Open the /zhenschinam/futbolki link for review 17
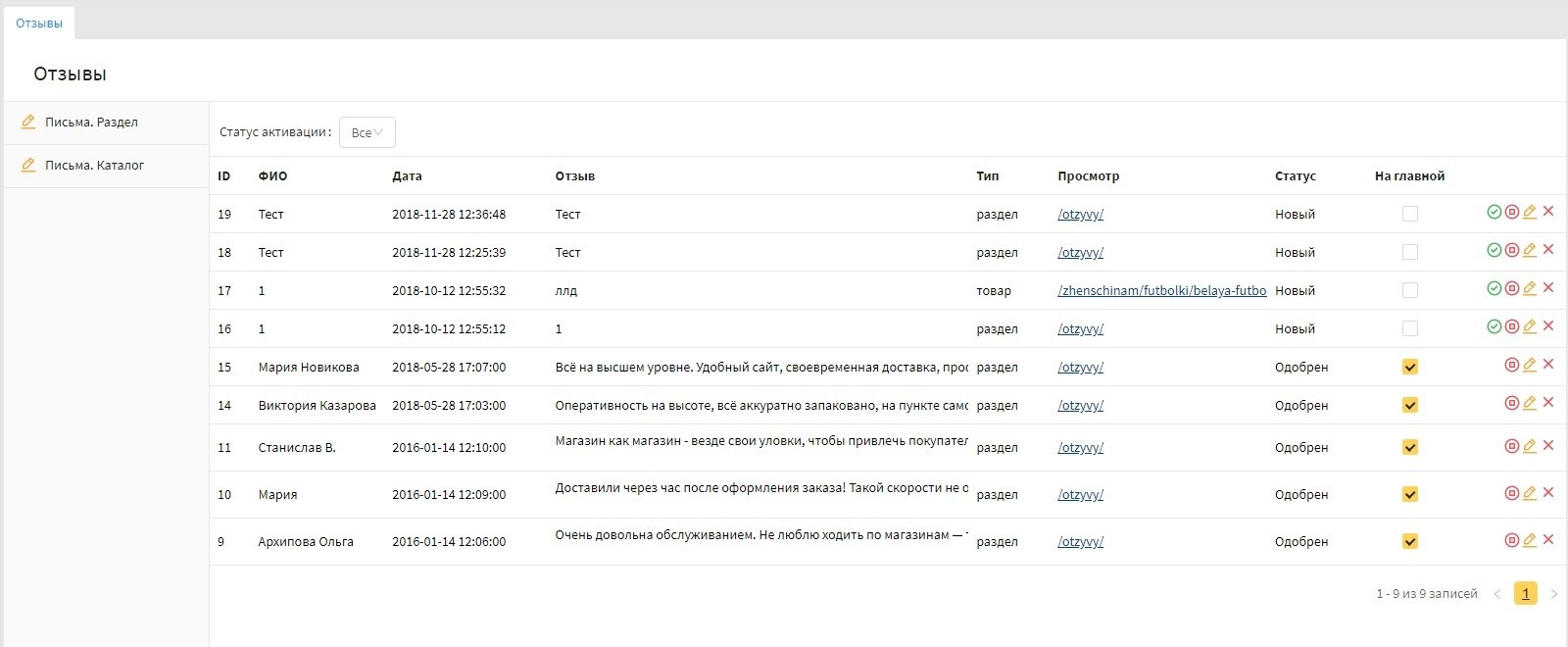 pos(1161,291)
